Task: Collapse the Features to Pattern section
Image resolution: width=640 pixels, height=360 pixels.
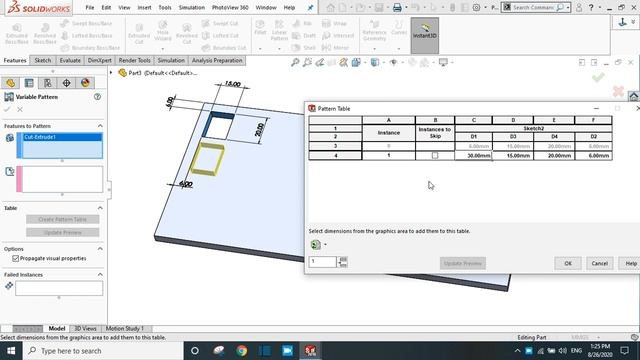Action: pos(100,126)
